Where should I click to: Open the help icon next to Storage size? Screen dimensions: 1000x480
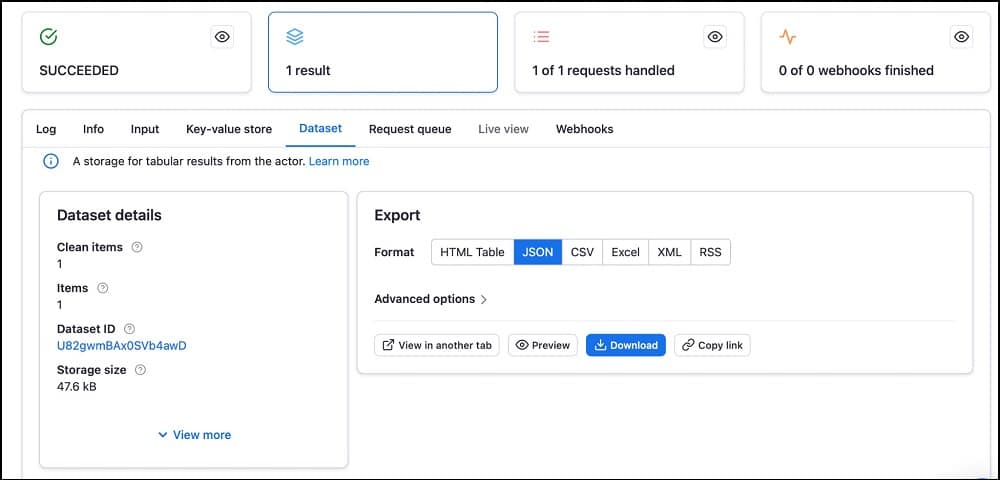coord(140,370)
